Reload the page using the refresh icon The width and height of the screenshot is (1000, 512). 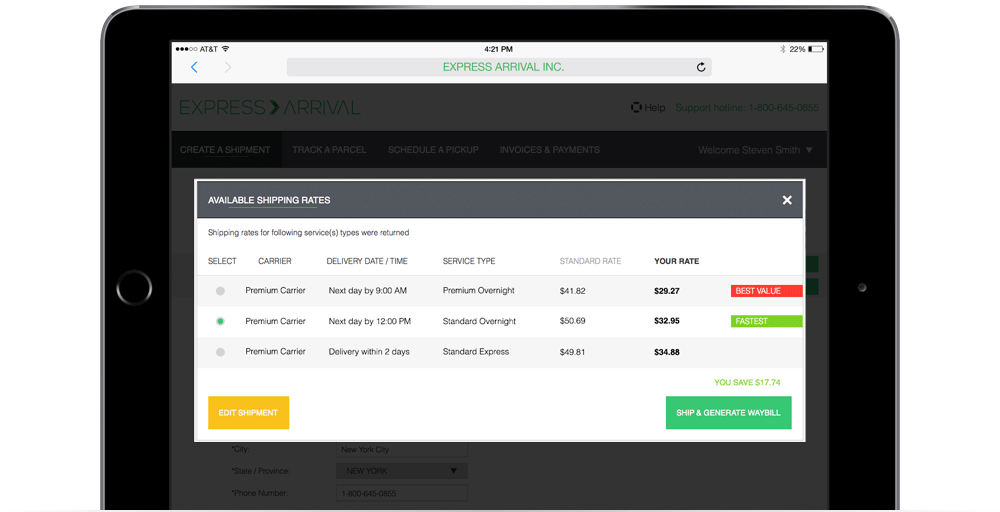(x=701, y=67)
